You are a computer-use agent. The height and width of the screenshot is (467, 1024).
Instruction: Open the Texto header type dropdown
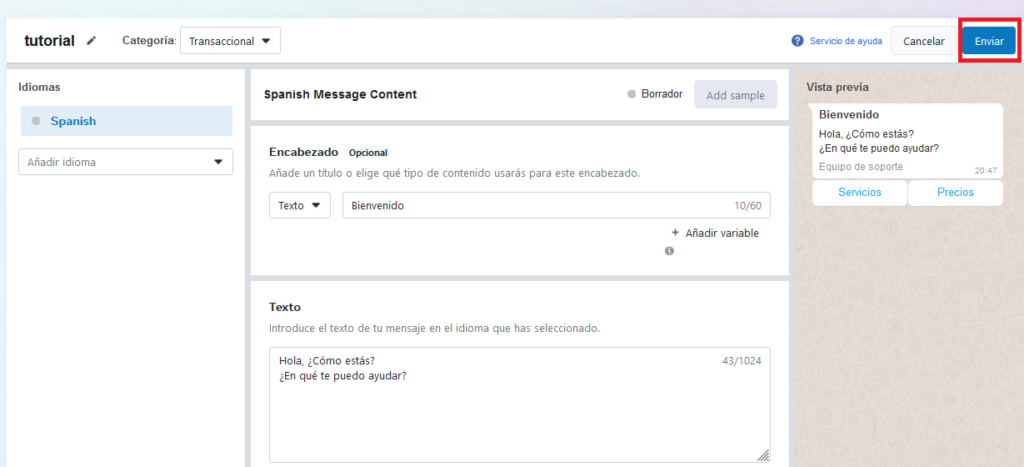pyautogui.click(x=300, y=205)
